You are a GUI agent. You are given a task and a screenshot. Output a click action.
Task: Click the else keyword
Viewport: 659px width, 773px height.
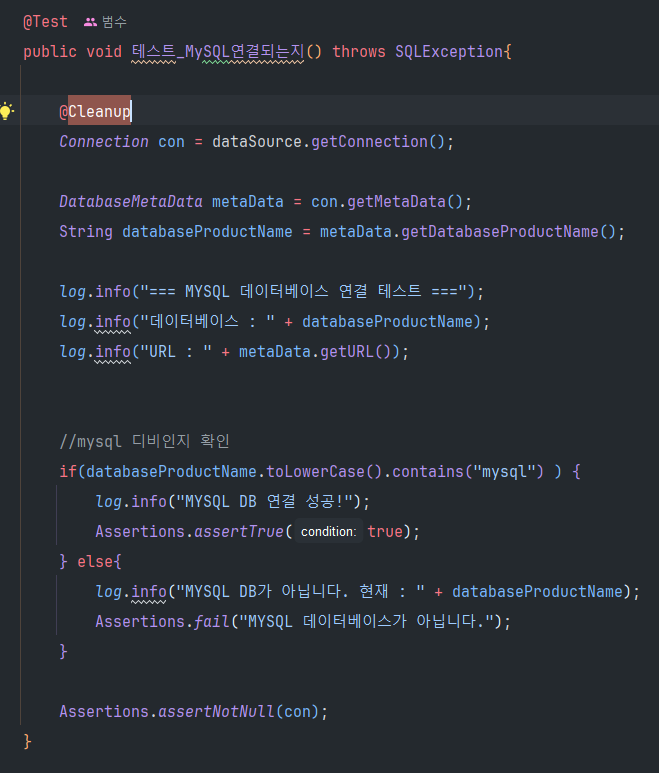point(95,561)
